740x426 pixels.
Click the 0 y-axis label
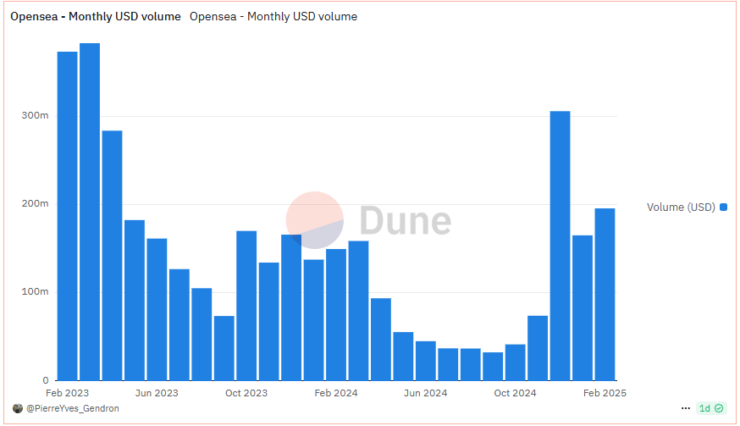45,380
